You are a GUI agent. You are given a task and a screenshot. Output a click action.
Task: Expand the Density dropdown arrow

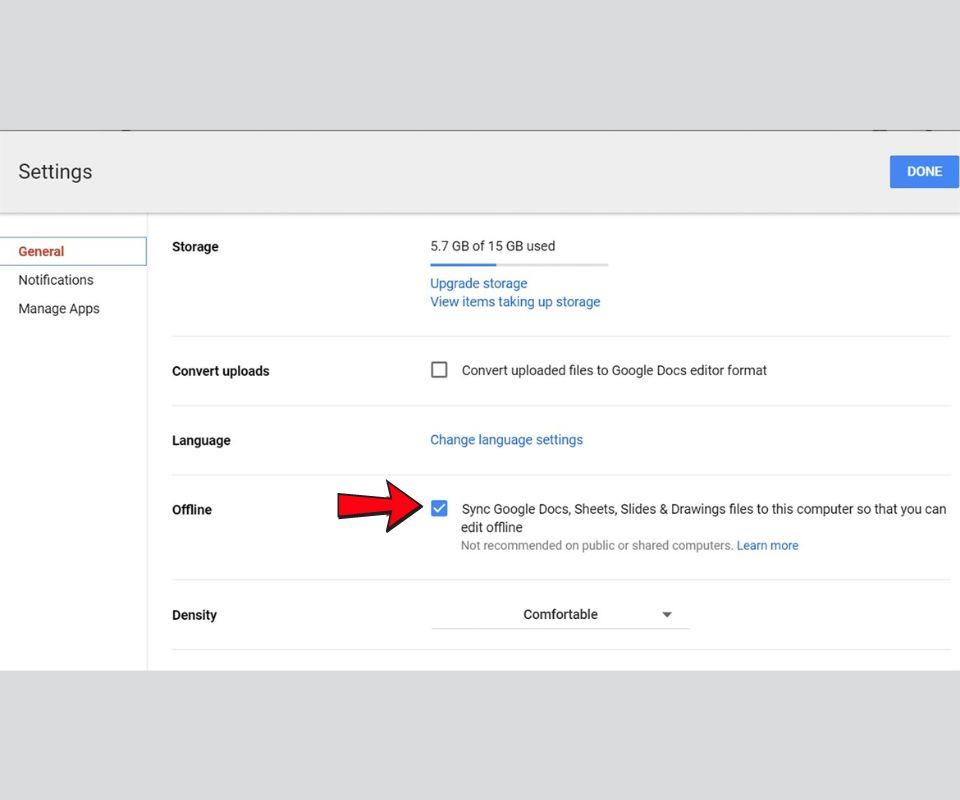point(667,615)
